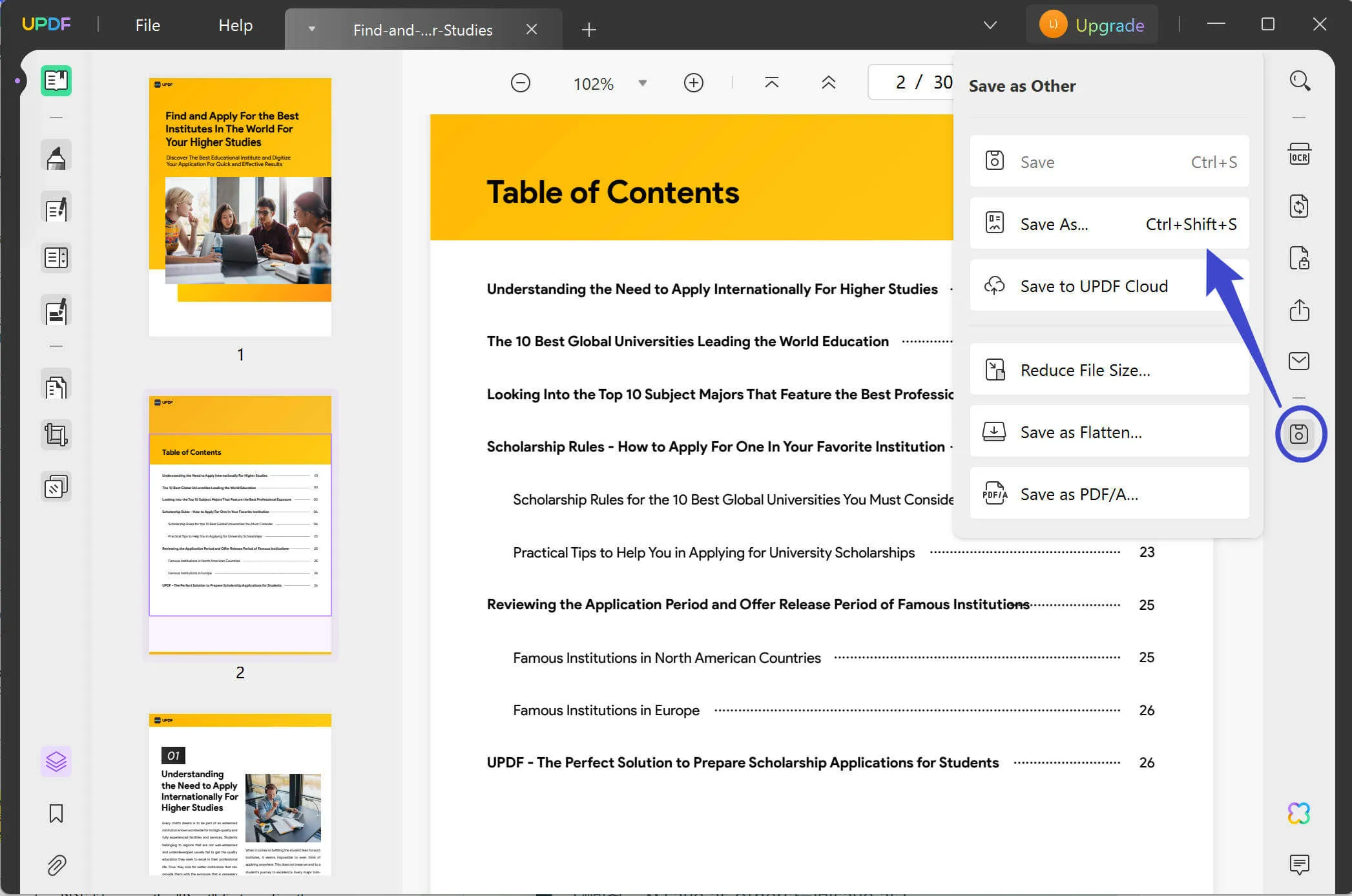Image resolution: width=1352 pixels, height=896 pixels.
Task: Click Save to UPDF Cloud option
Action: [1094, 286]
